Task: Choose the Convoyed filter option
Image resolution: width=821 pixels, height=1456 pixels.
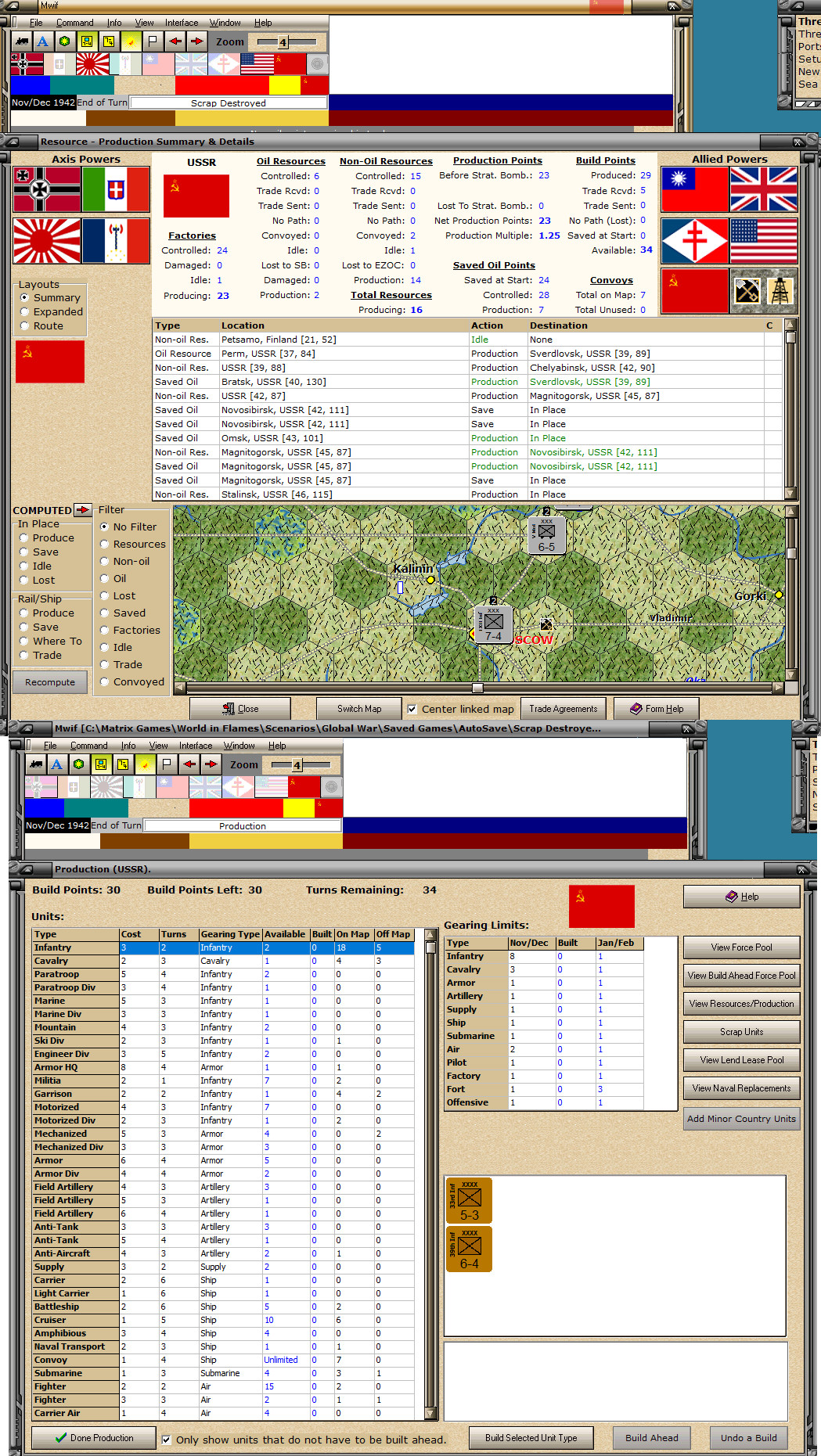Action: point(104,681)
